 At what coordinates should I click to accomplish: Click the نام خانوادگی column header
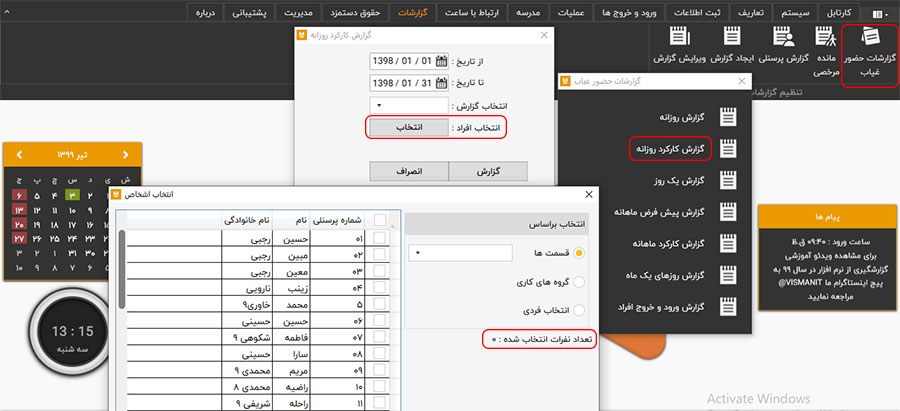coord(247,219)
